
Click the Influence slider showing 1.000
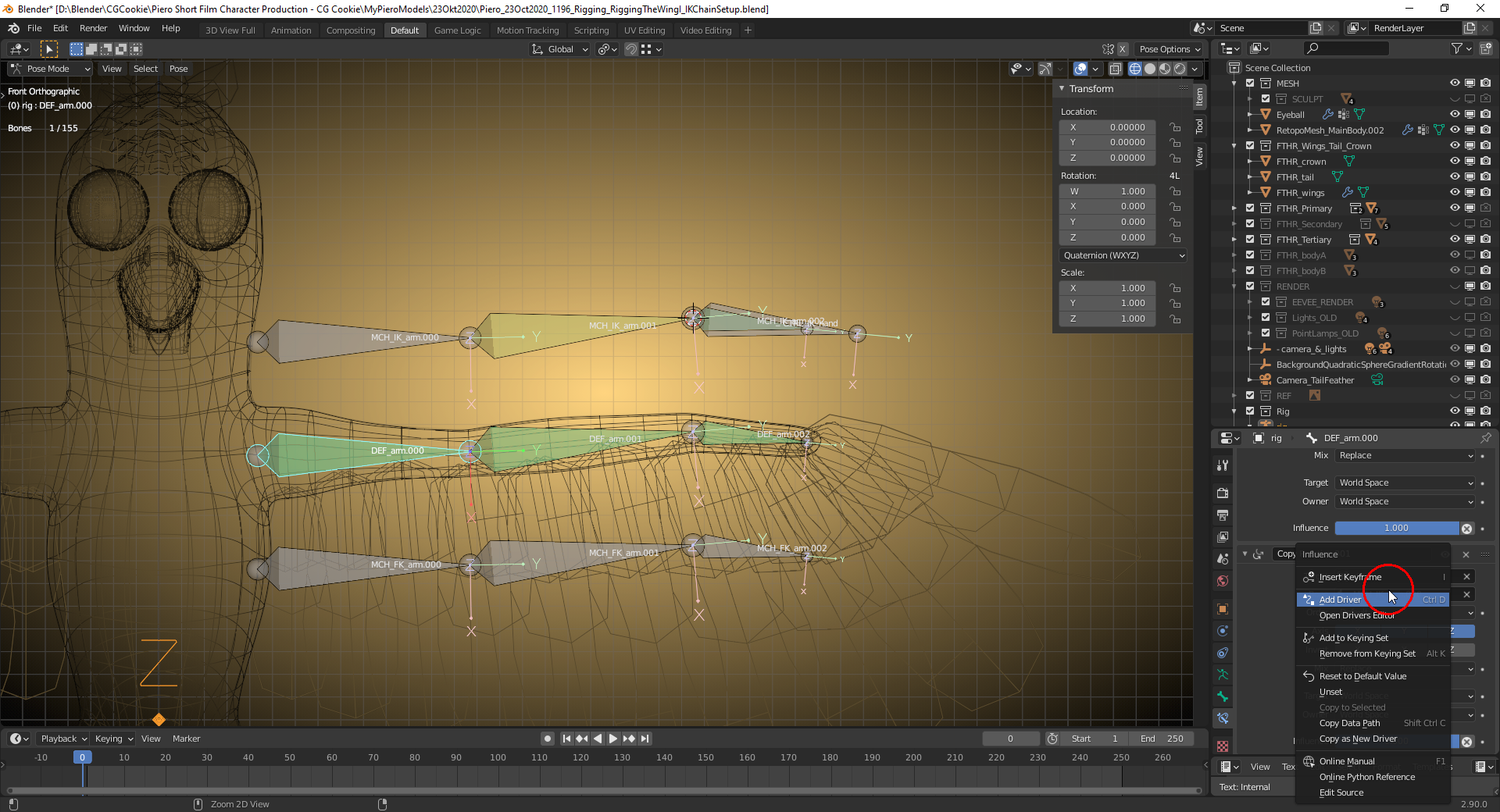[x=1396, y=528]
